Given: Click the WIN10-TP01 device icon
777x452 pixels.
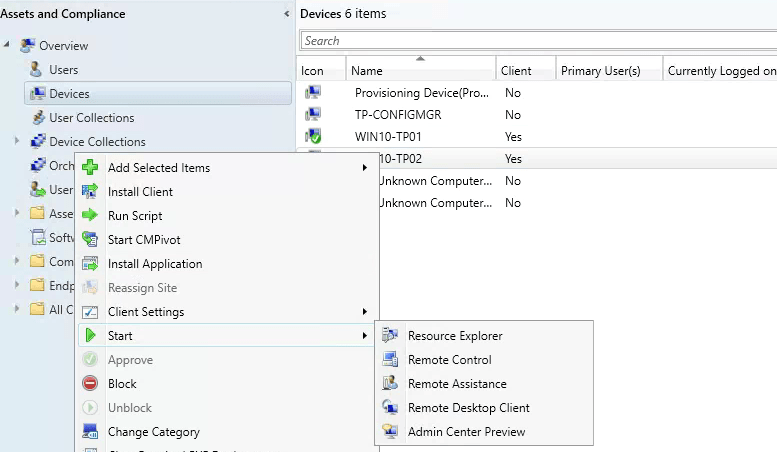Looking at the screenshot, I should click(x=313, y=137).
